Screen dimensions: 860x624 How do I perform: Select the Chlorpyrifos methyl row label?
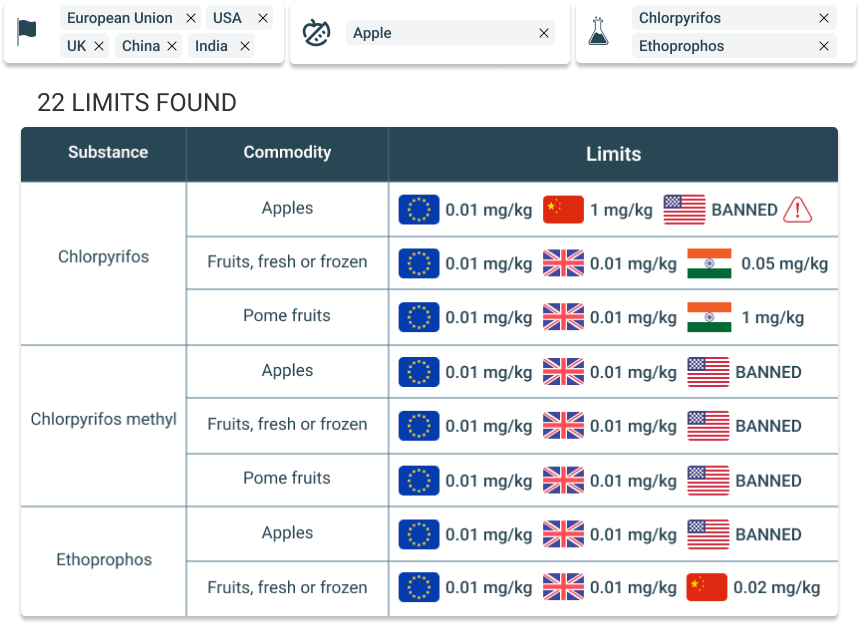pyautogui.click(x=103, y=419)
